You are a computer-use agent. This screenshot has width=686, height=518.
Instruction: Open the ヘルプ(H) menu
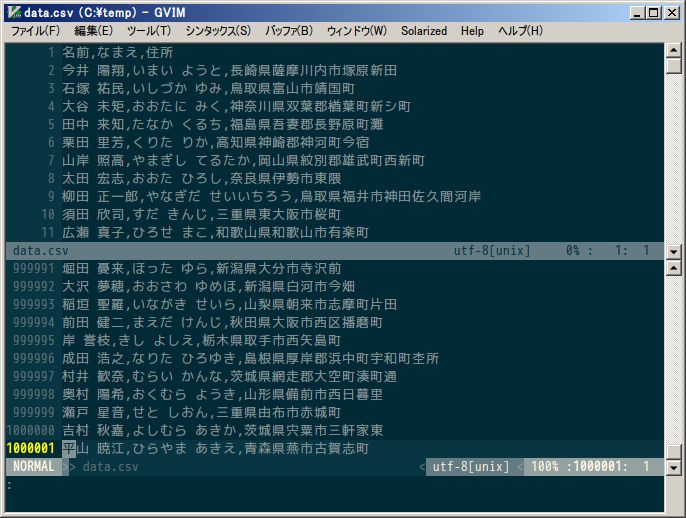(520, 31)
